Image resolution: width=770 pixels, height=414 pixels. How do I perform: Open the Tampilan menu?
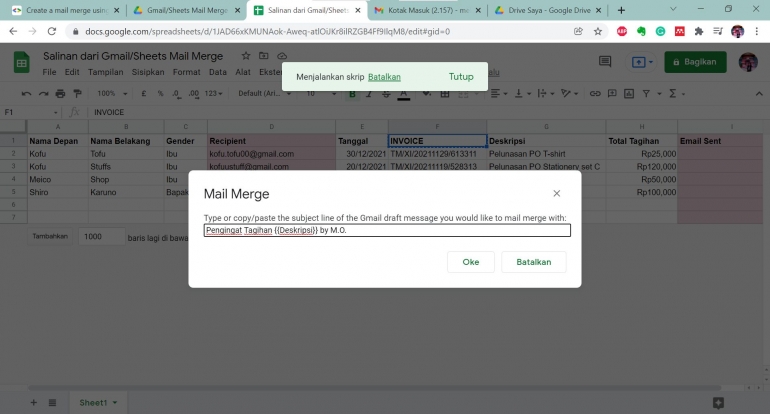[x=106, y=72]
